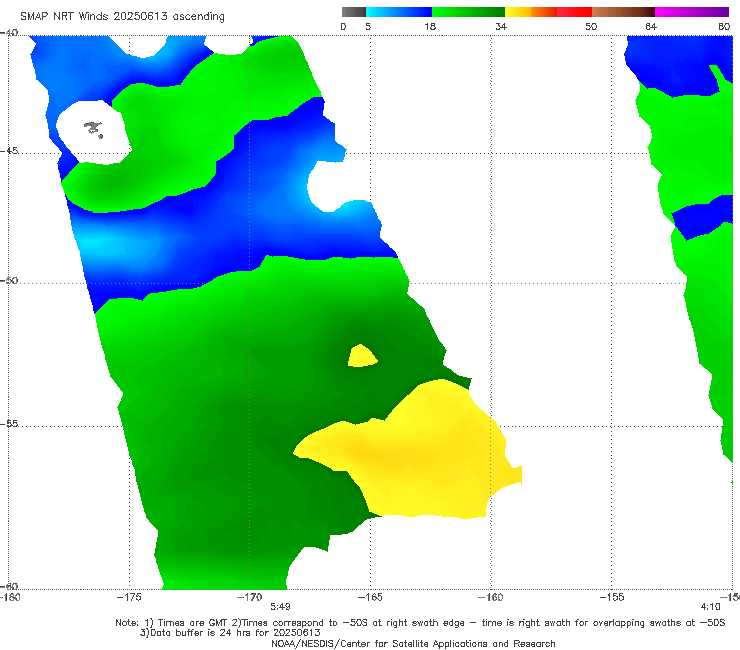Click the magenta-purple segment of the color bar
The width and height of the screenshot is (740, 650).
pyautogui.click(x=692, y=12)
